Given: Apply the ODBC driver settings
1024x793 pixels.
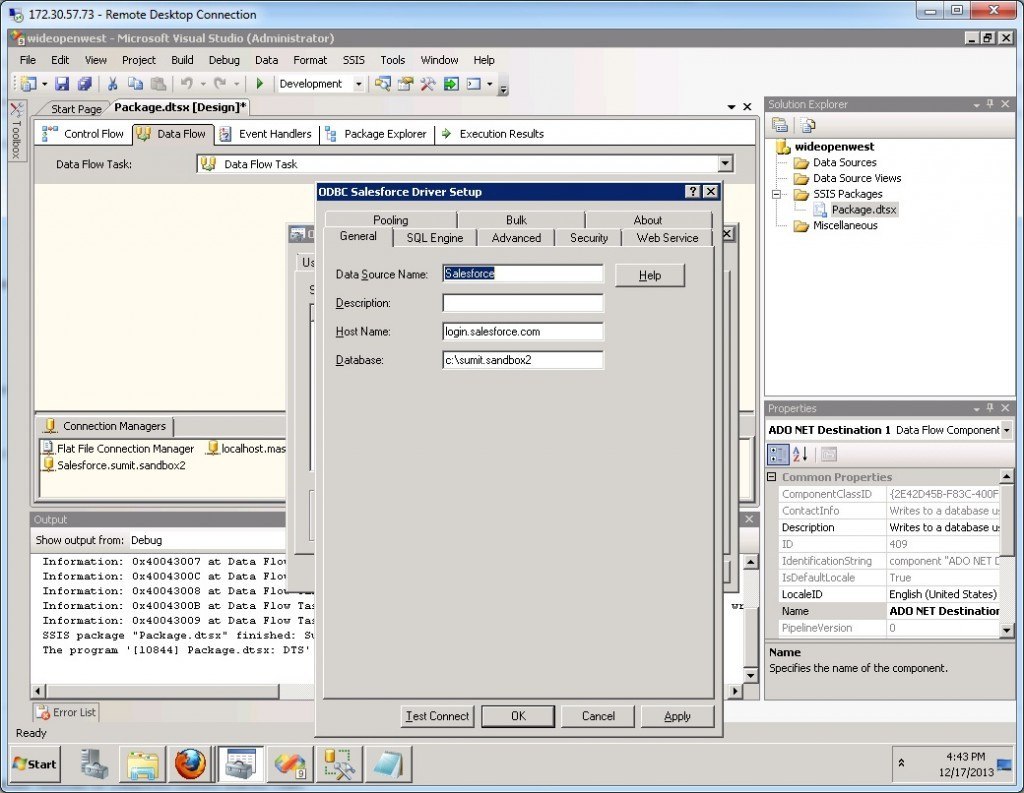Looking at the screenshot, I should click(x=677, y=716).
